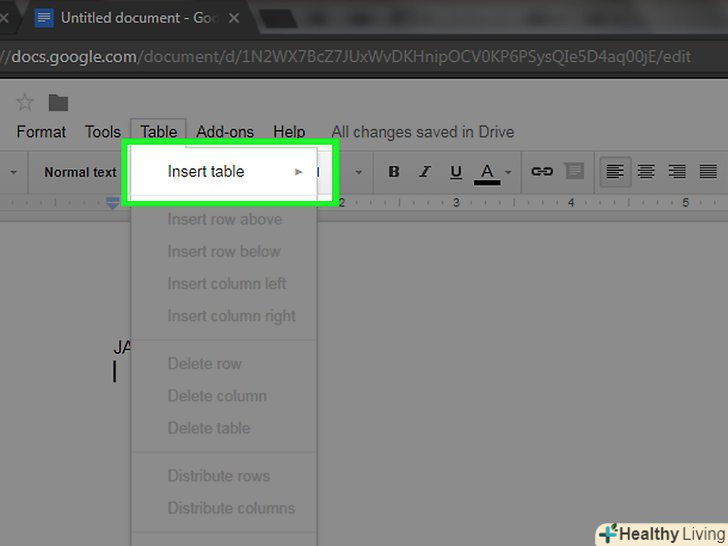Select Insert row below
The width and height of the screenshot is (728, 546).
224,251
